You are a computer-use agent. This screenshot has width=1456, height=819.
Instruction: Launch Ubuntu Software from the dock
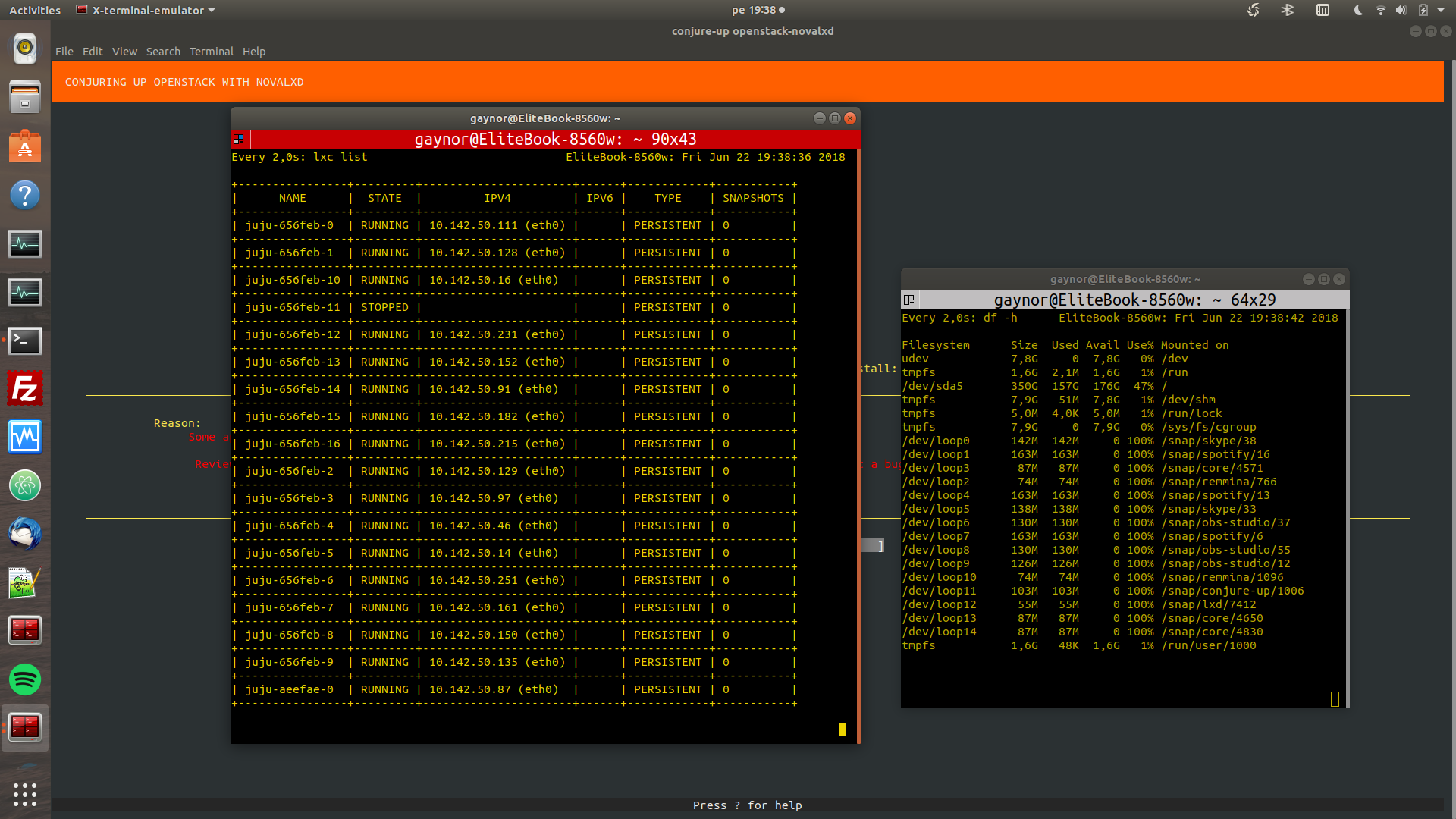click(25, 146)
